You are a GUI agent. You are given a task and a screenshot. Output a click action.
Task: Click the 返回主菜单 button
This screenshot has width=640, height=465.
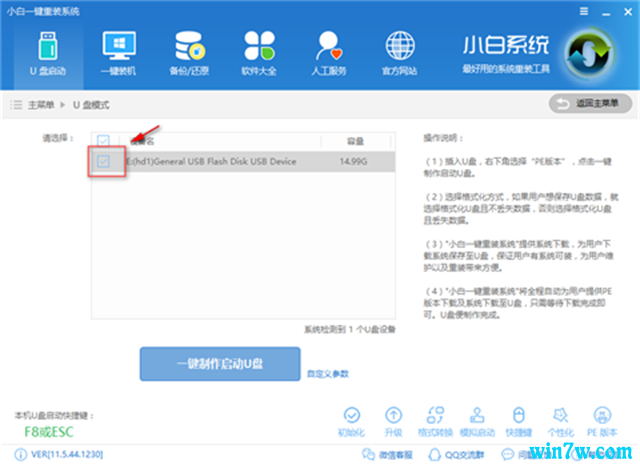(x=590, y=104)
